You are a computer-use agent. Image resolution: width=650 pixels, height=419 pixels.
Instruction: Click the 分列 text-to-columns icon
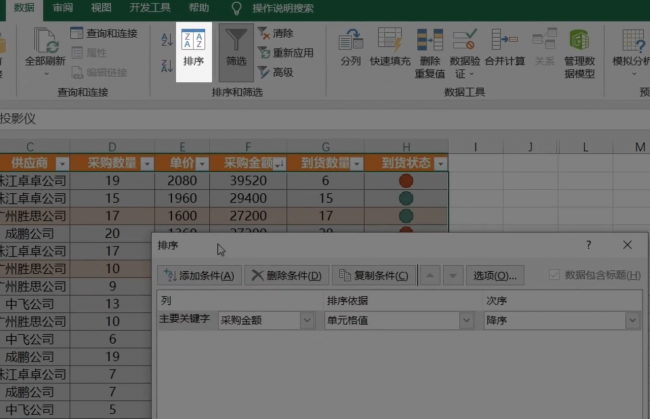click(350, 40)
